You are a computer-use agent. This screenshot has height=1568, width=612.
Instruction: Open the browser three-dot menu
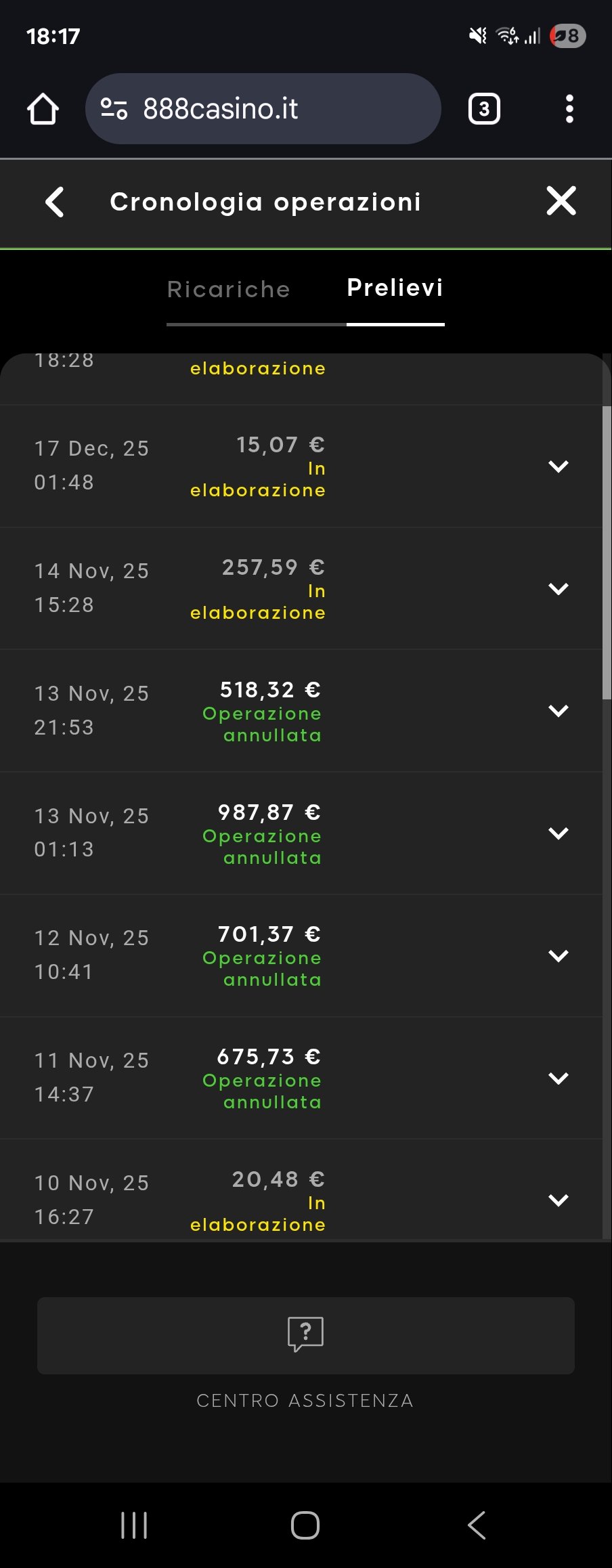tap(569, 109)
